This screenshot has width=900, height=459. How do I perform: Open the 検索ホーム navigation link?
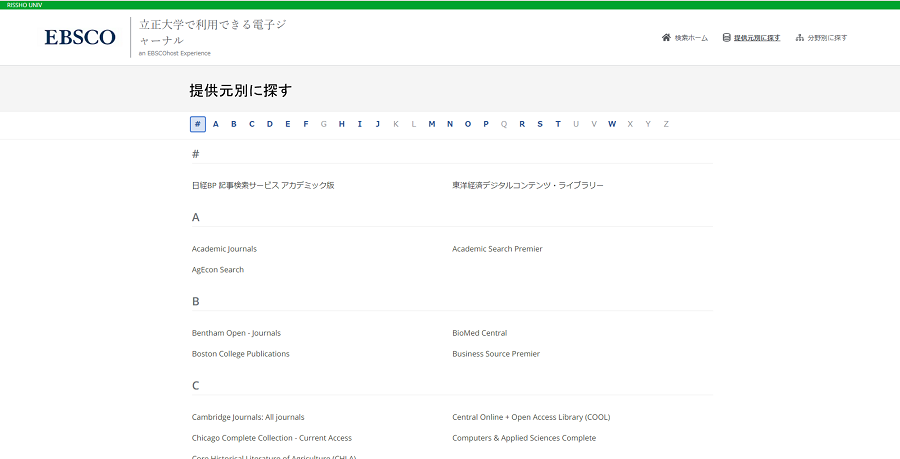pyautogui.click(x=691, y=38)
